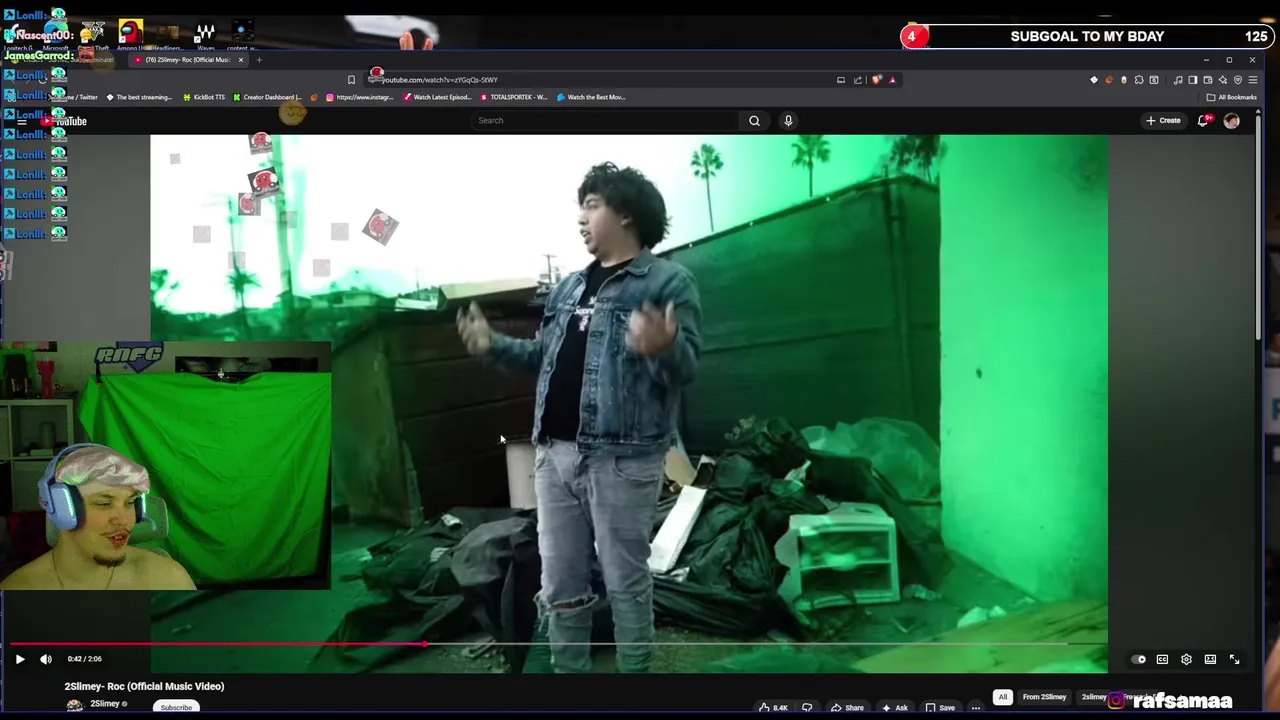Select the 2Slimey- Roc browser tab
The image size is (1280, 720).
(x=187, y=60)
